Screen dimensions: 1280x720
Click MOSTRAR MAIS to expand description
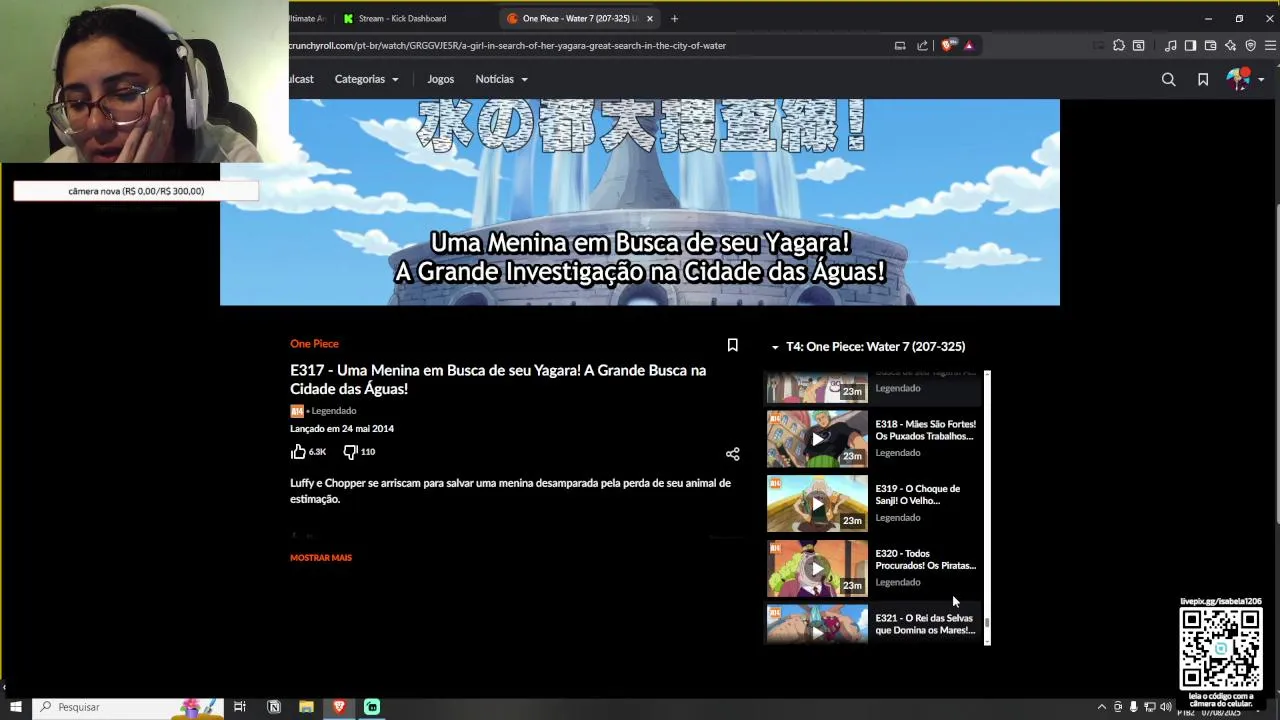(321, 558)
